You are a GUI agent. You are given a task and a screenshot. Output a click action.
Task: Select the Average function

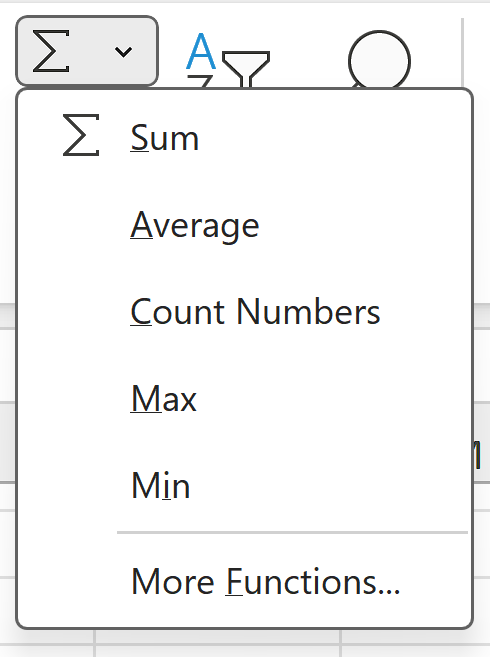[x=245, y=225]
